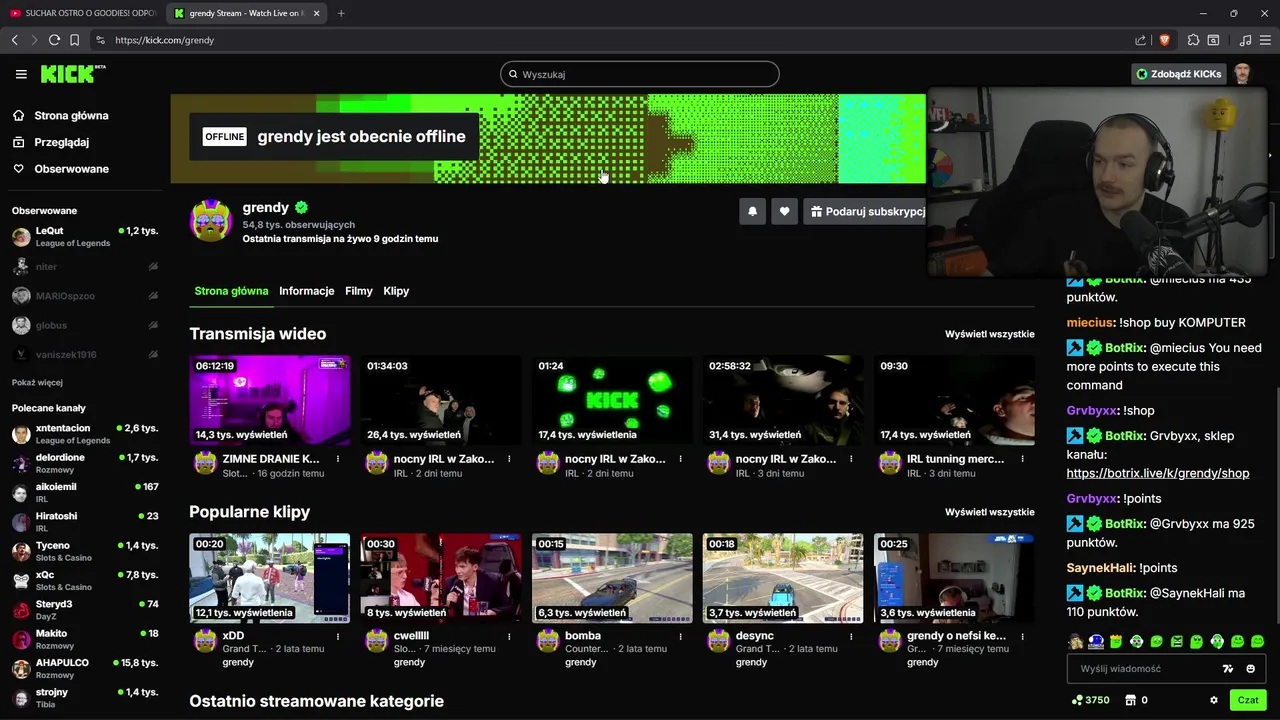Expand followed list with Pokaż więcej
1280x720 pixels.
coord(37,383)
